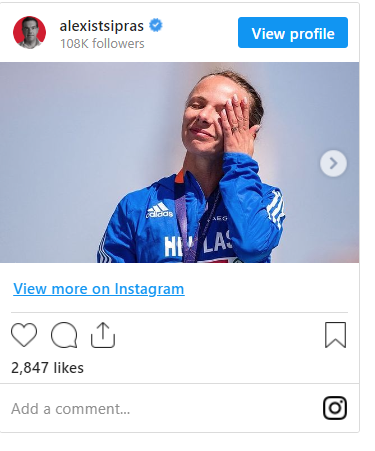Open the alexistsipras profile avatar
Image resolution: width=375 pixels, height=451 pixels.
(29, 33)
